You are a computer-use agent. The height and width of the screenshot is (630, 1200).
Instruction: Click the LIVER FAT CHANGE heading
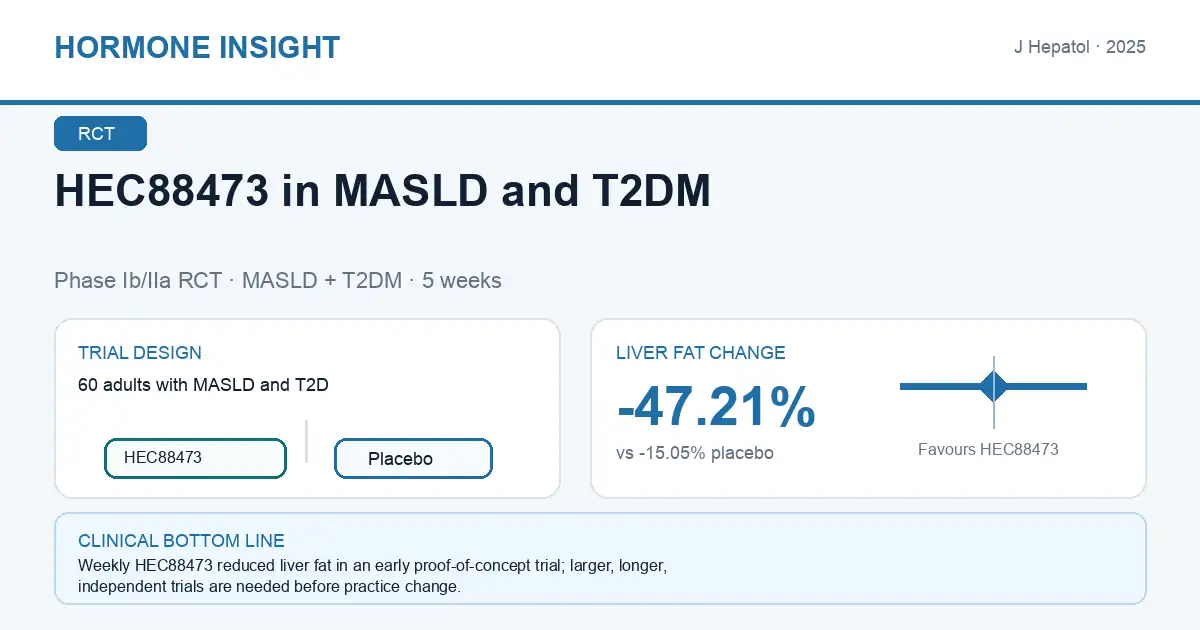tap(701, 353)
